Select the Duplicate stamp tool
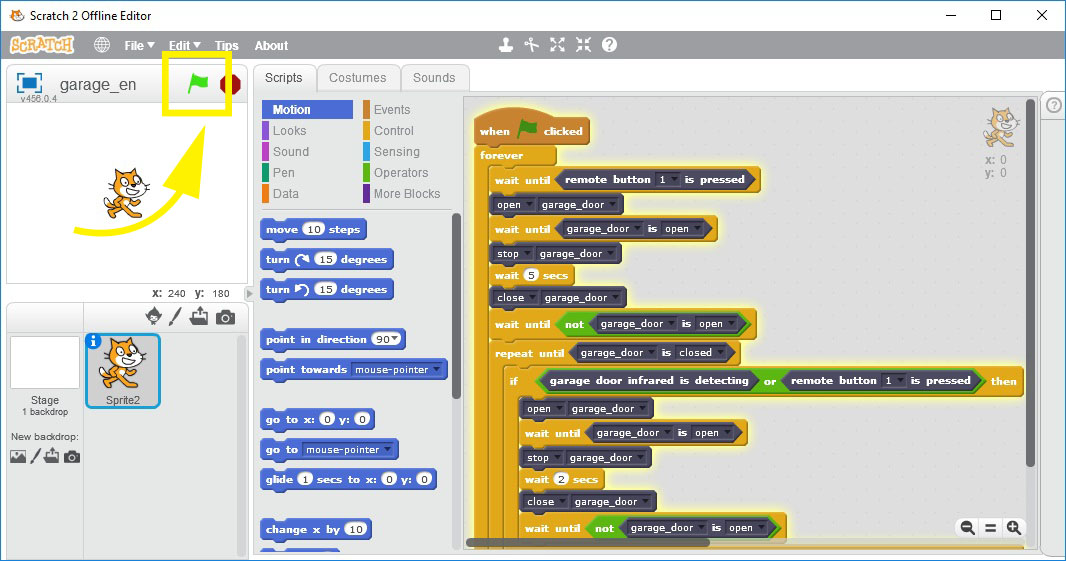1066x561 pixels. click(x=506, y=45)
